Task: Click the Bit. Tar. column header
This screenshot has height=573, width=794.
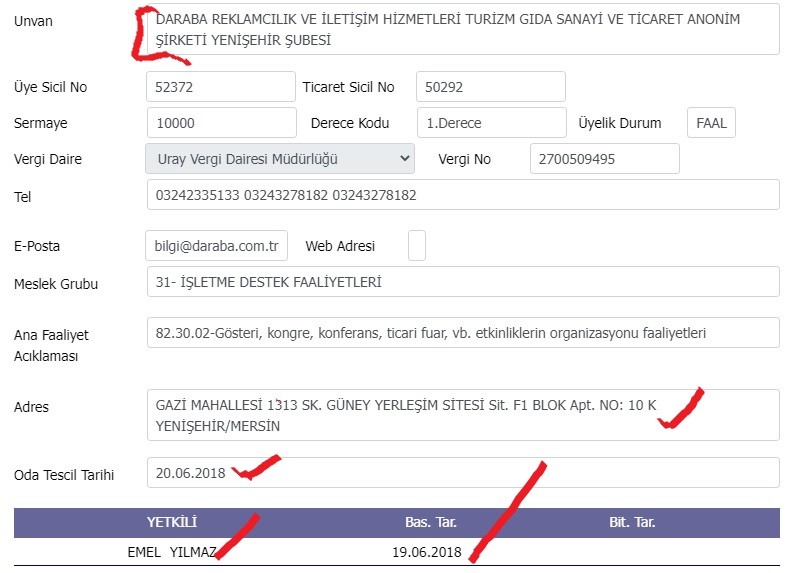Action: [632, 522]
